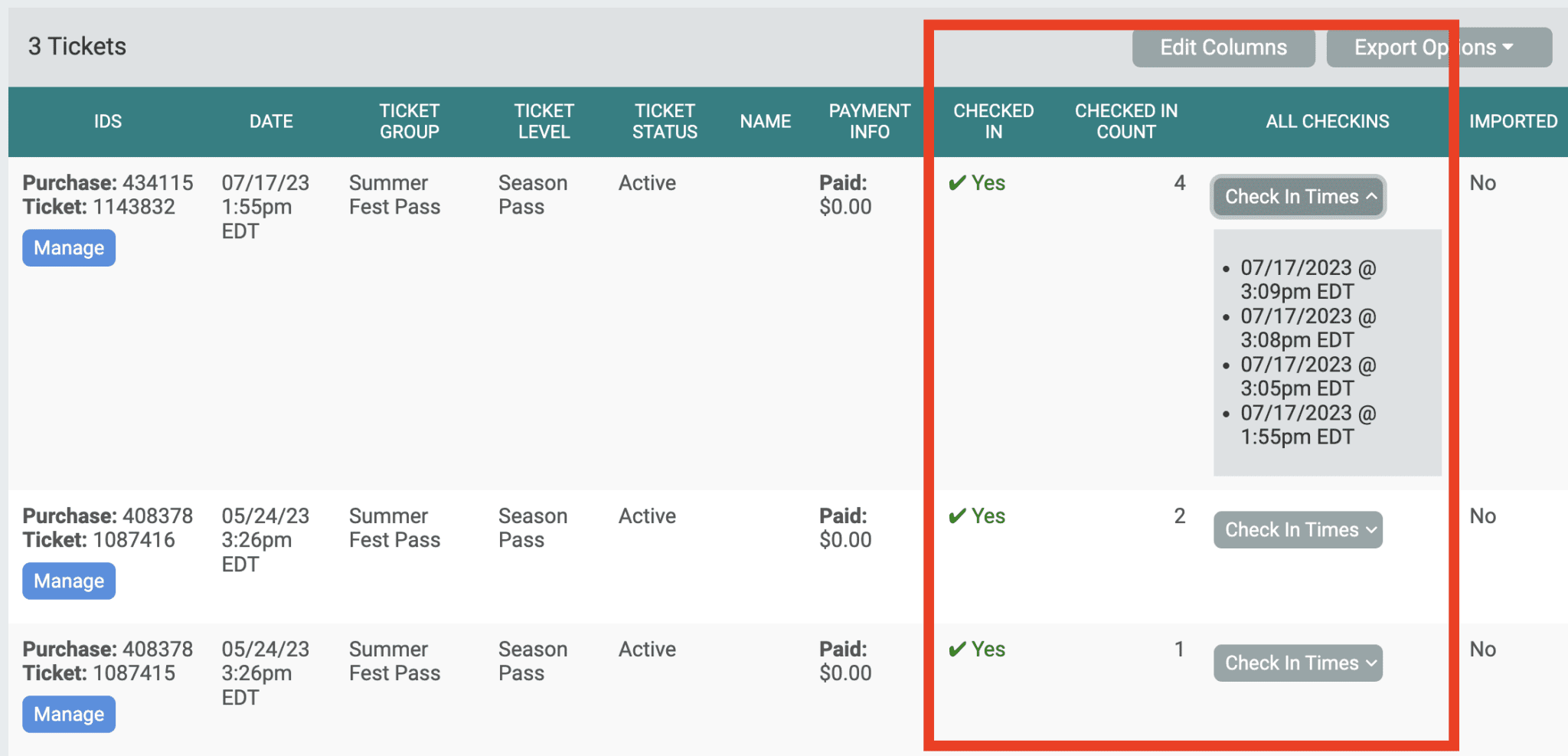Expand Check In Times for ticket 1087416
This screenshot has height=756, width=1568.
(1297, 529)
